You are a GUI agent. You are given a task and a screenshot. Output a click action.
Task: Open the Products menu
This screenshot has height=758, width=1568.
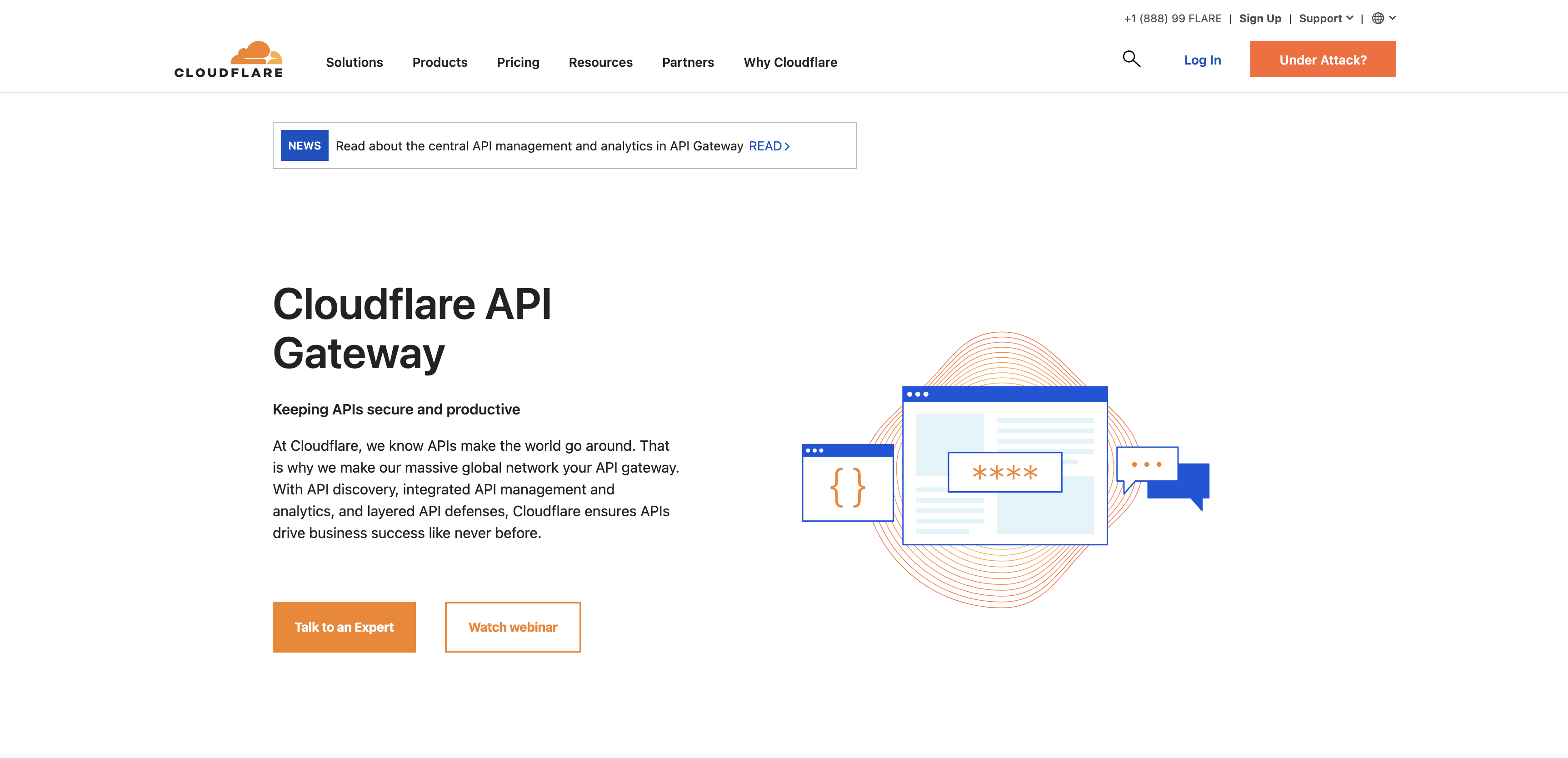click(x=439, y=62)
